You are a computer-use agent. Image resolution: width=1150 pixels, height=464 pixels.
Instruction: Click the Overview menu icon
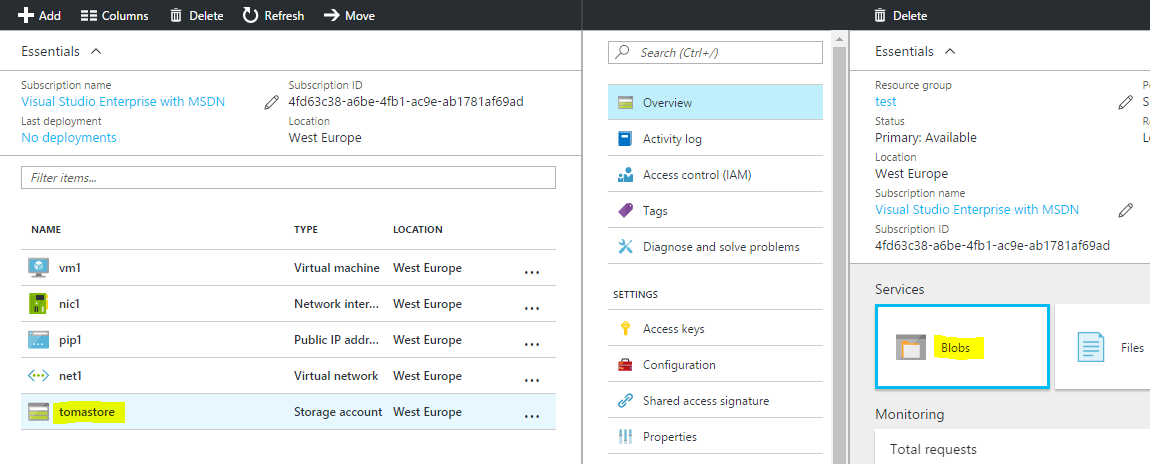click(625, 103)
